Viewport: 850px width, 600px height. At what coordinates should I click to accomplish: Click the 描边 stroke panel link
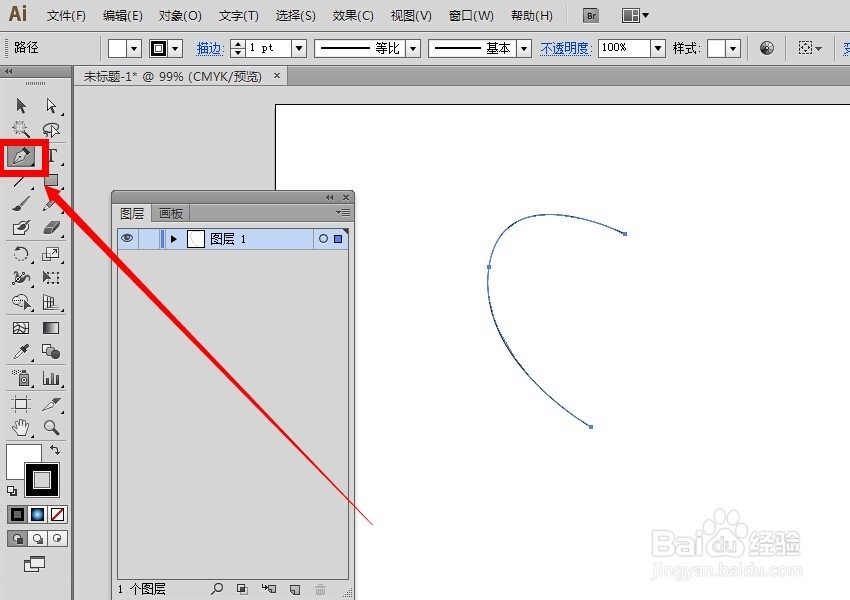(210, 48)
